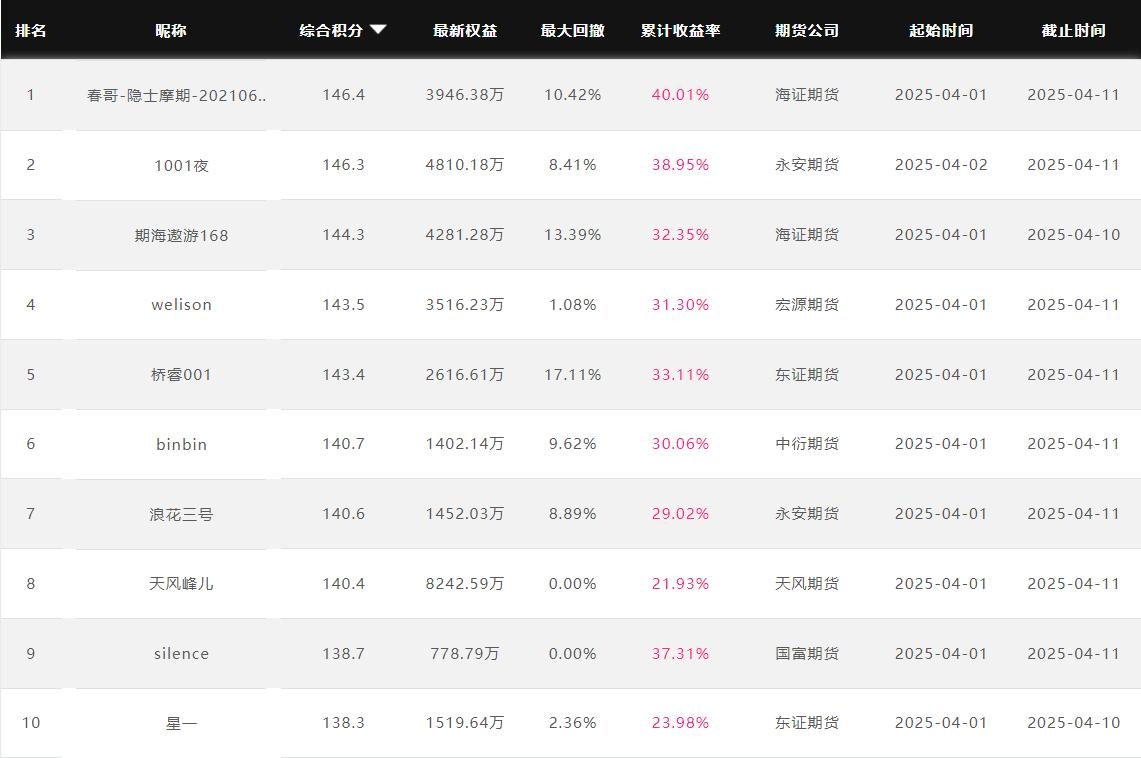This screenshot has height=758, width=1141.
Task: Click the 起始时间 column header
Action: (941, 31)
